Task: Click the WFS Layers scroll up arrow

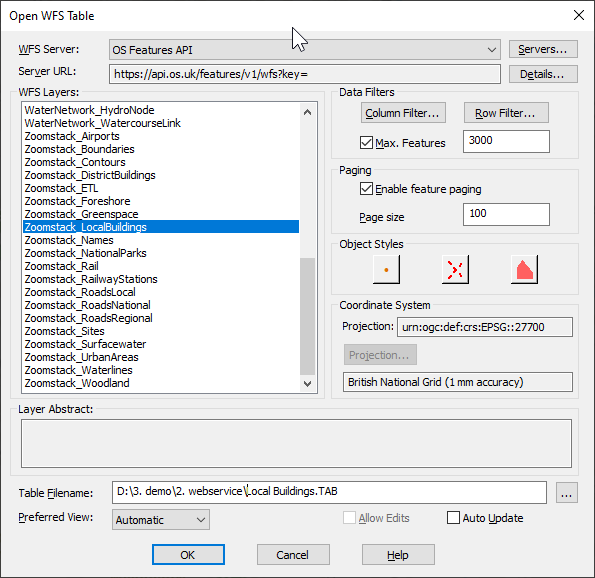Action: coord(308,112)
